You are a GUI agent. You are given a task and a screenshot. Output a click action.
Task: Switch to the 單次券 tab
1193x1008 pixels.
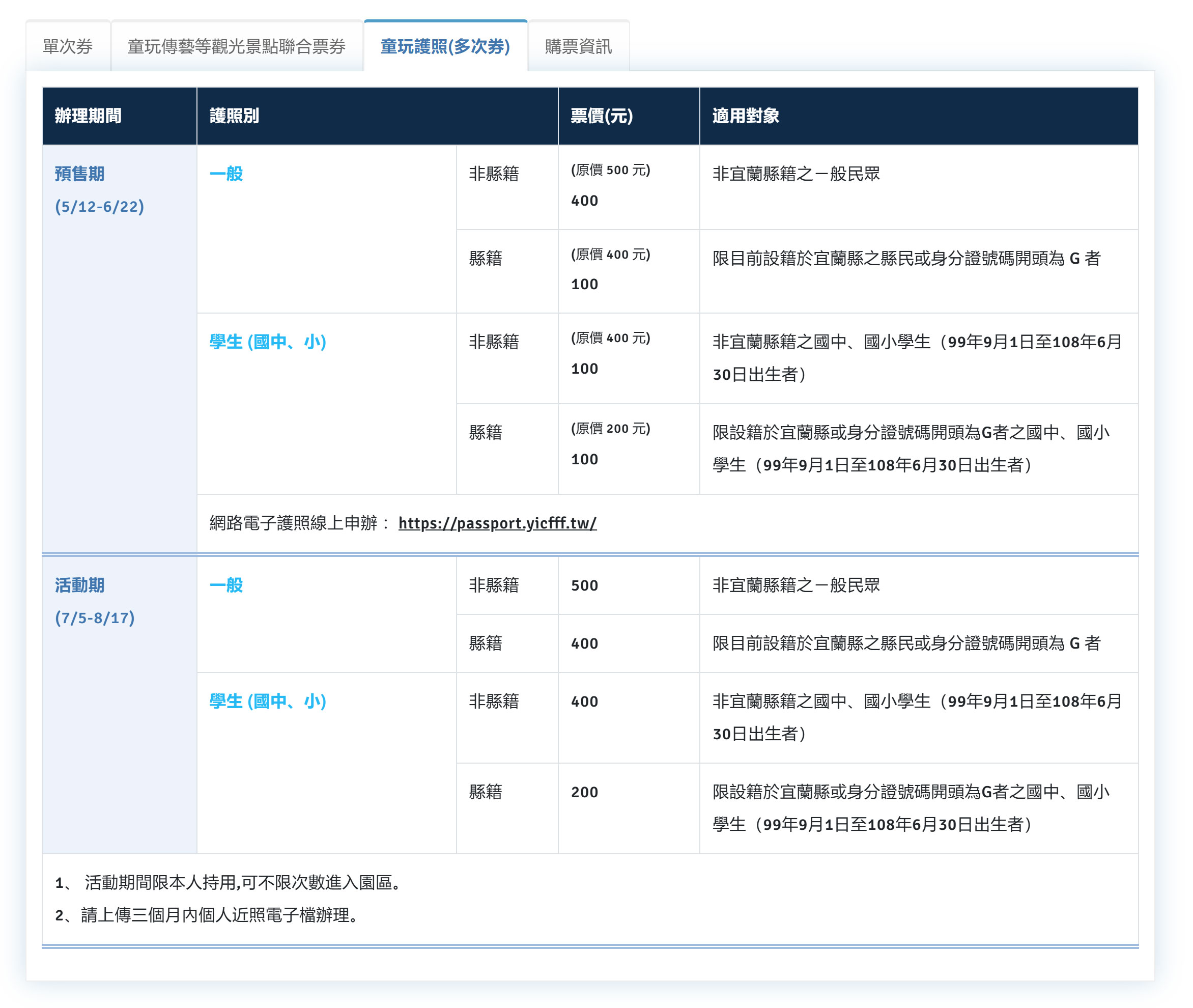click(67, 46)
